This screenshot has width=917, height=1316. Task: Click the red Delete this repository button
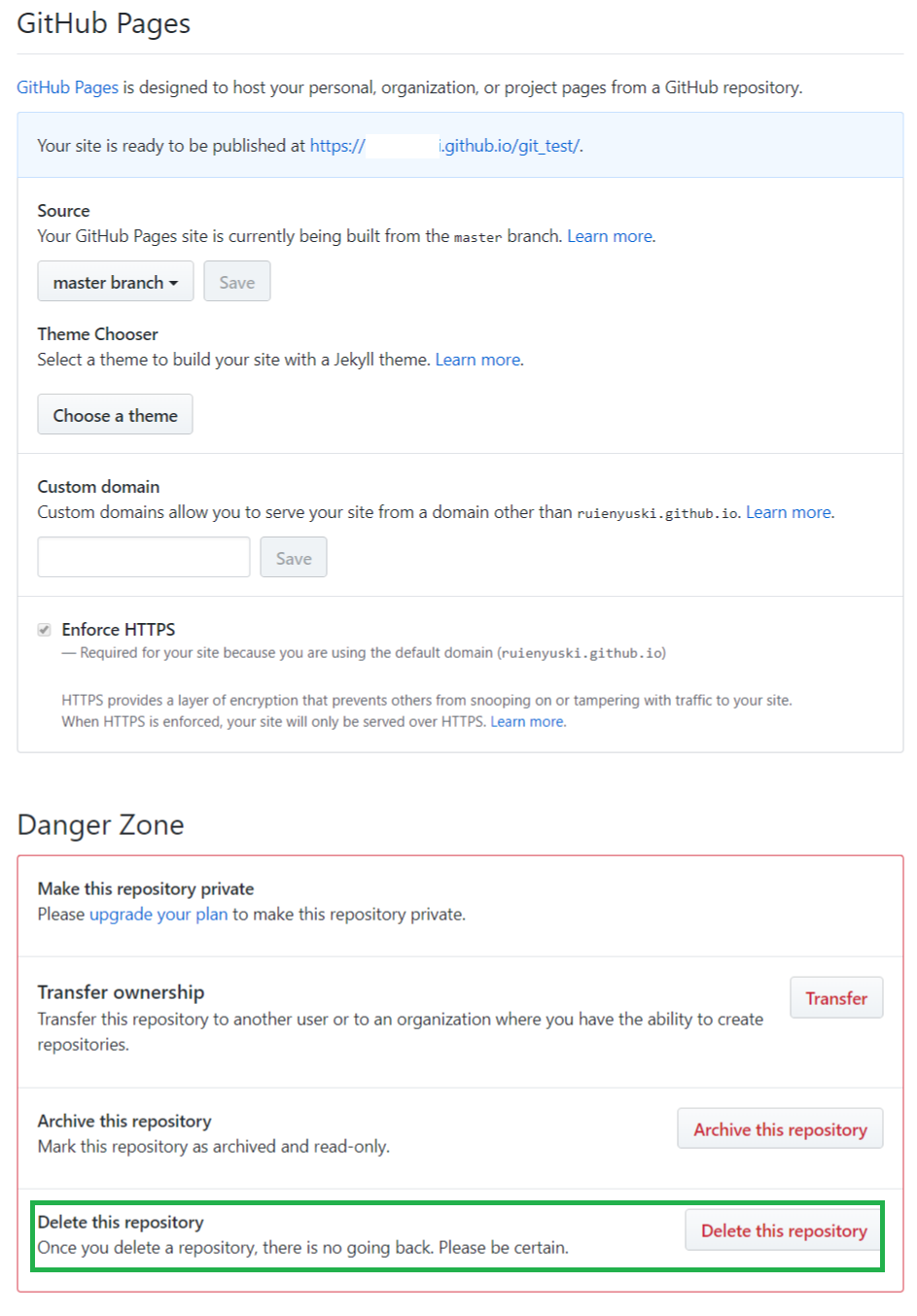tap(784, 1230)
